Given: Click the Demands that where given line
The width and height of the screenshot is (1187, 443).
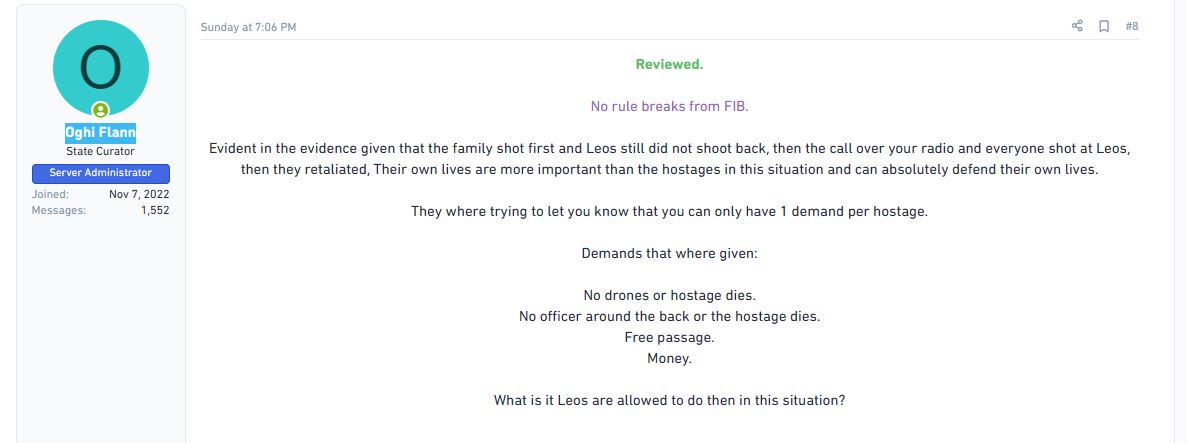Looking at the screenshot, I should [669, 253].
